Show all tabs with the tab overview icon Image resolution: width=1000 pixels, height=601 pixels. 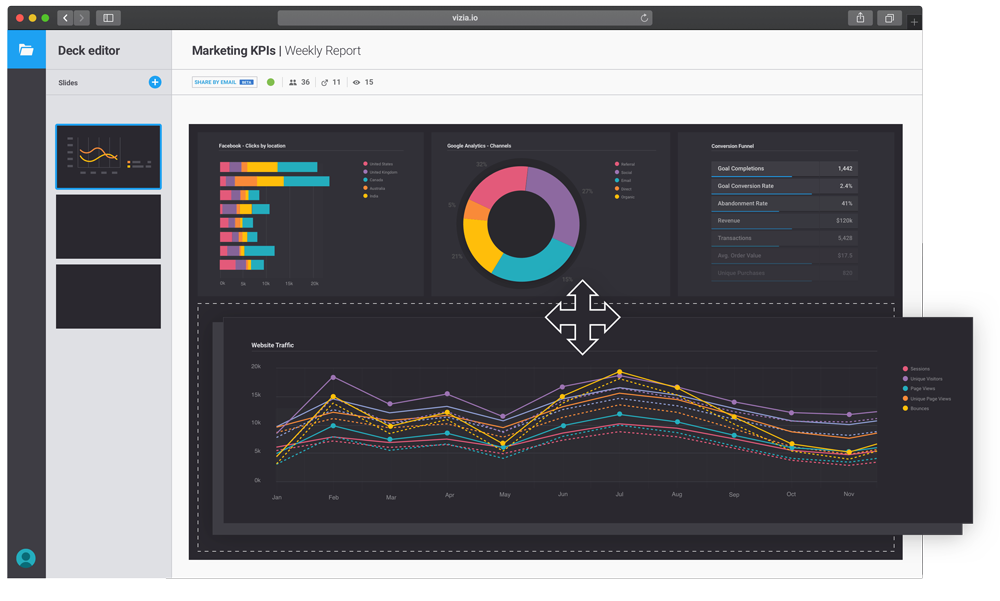888,18
